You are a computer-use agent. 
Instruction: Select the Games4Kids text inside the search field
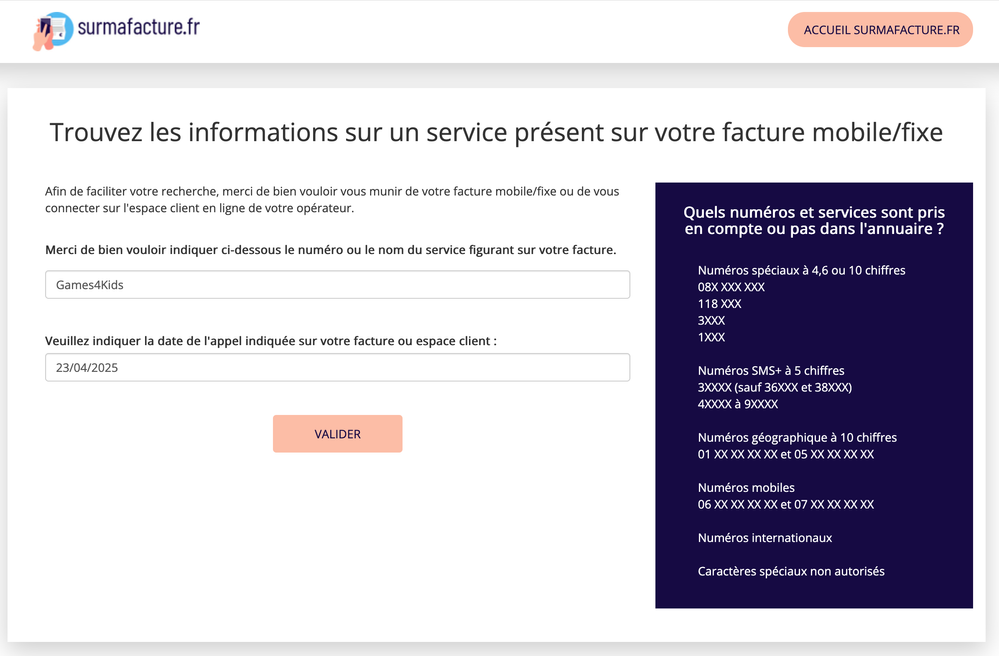point(87,284)
